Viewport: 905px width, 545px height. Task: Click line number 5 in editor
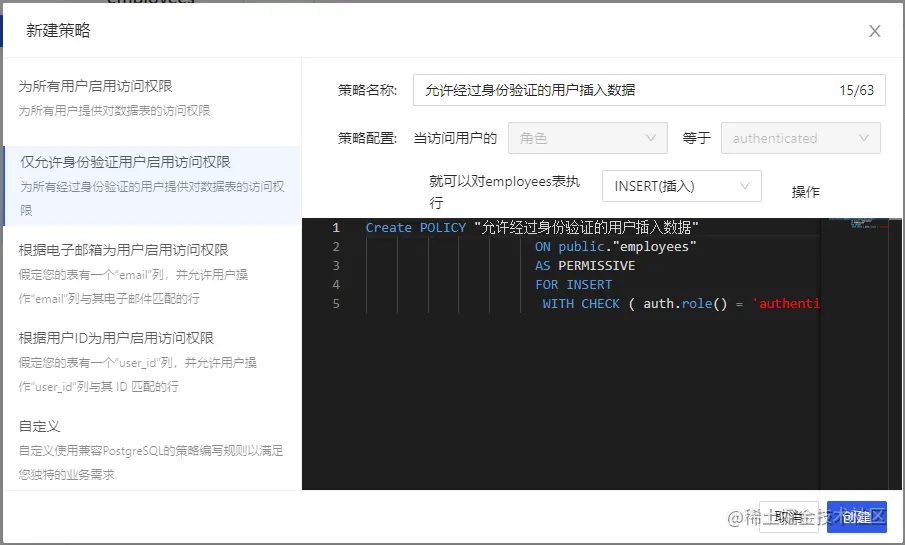pos(336,304)
